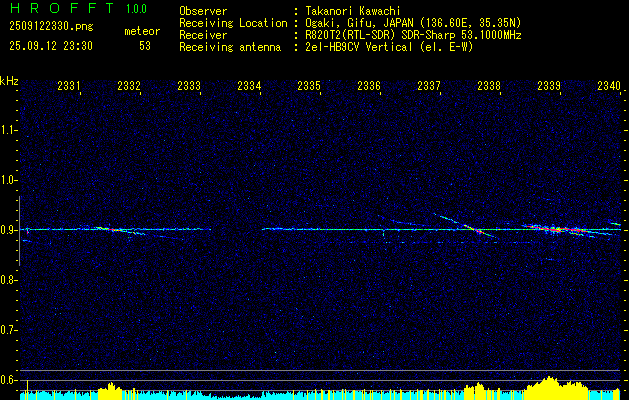The height and width of the screenshot is (400, 629).
Task: Click the Receiving antenna label
Action: click(230, 47)
